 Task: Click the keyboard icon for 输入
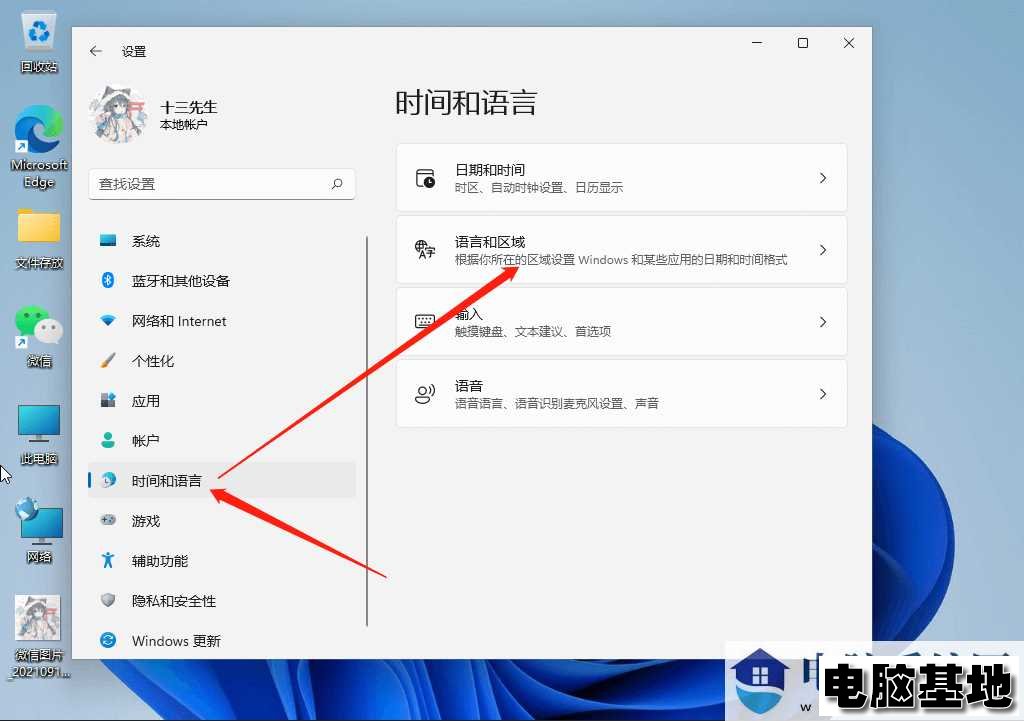click(x=425, y=321)
